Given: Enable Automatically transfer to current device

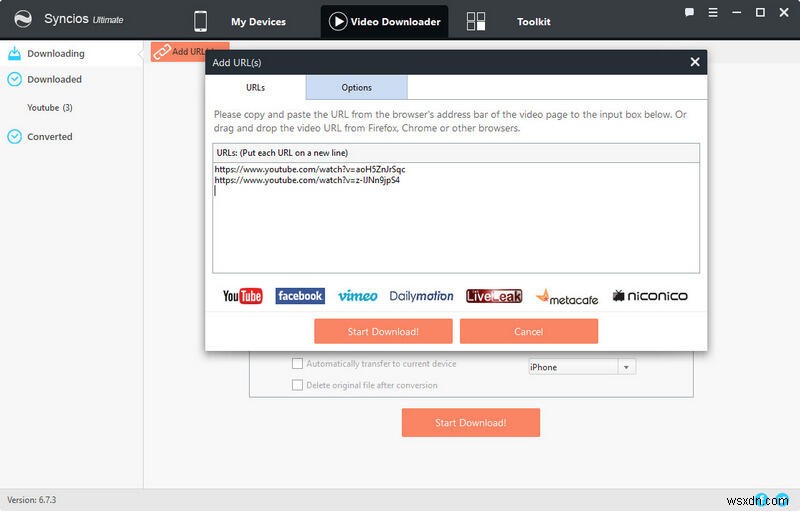Looking at the screenshot, I should [x=297, y=364].
